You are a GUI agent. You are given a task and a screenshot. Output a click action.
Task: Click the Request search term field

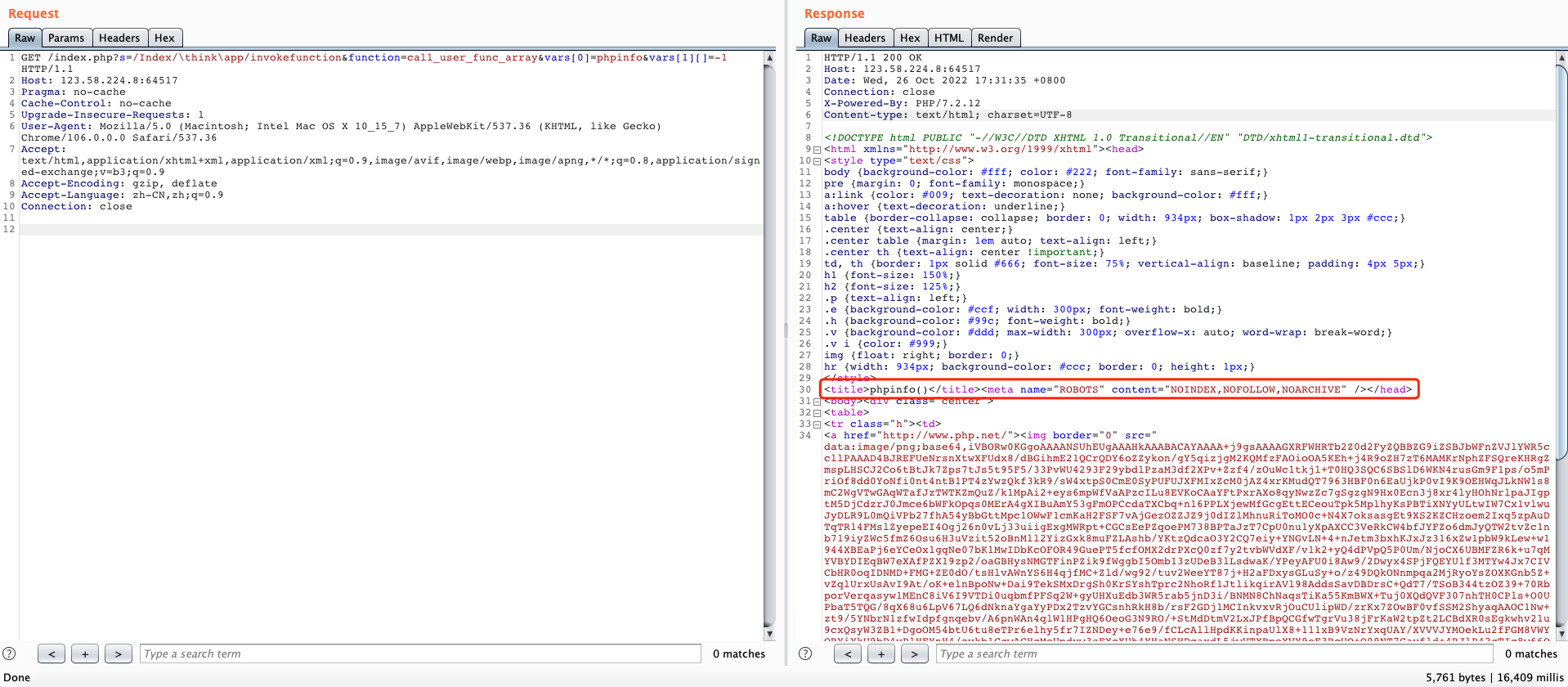point(420,653)
